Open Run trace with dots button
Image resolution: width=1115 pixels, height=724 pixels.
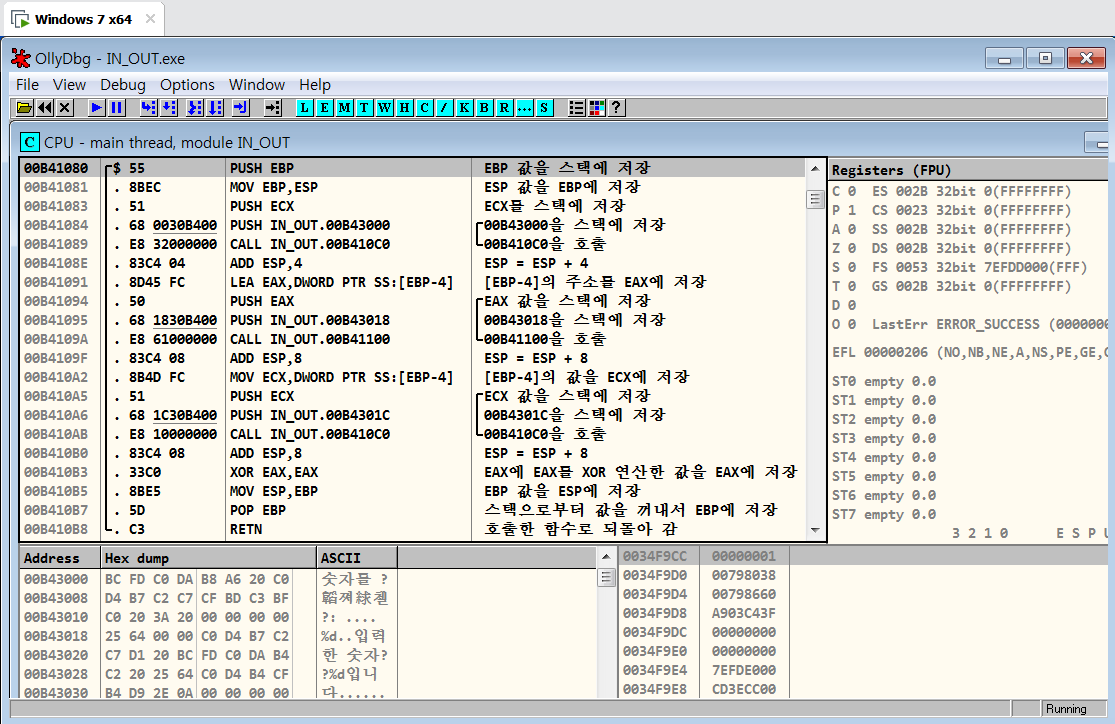point(524,107)
